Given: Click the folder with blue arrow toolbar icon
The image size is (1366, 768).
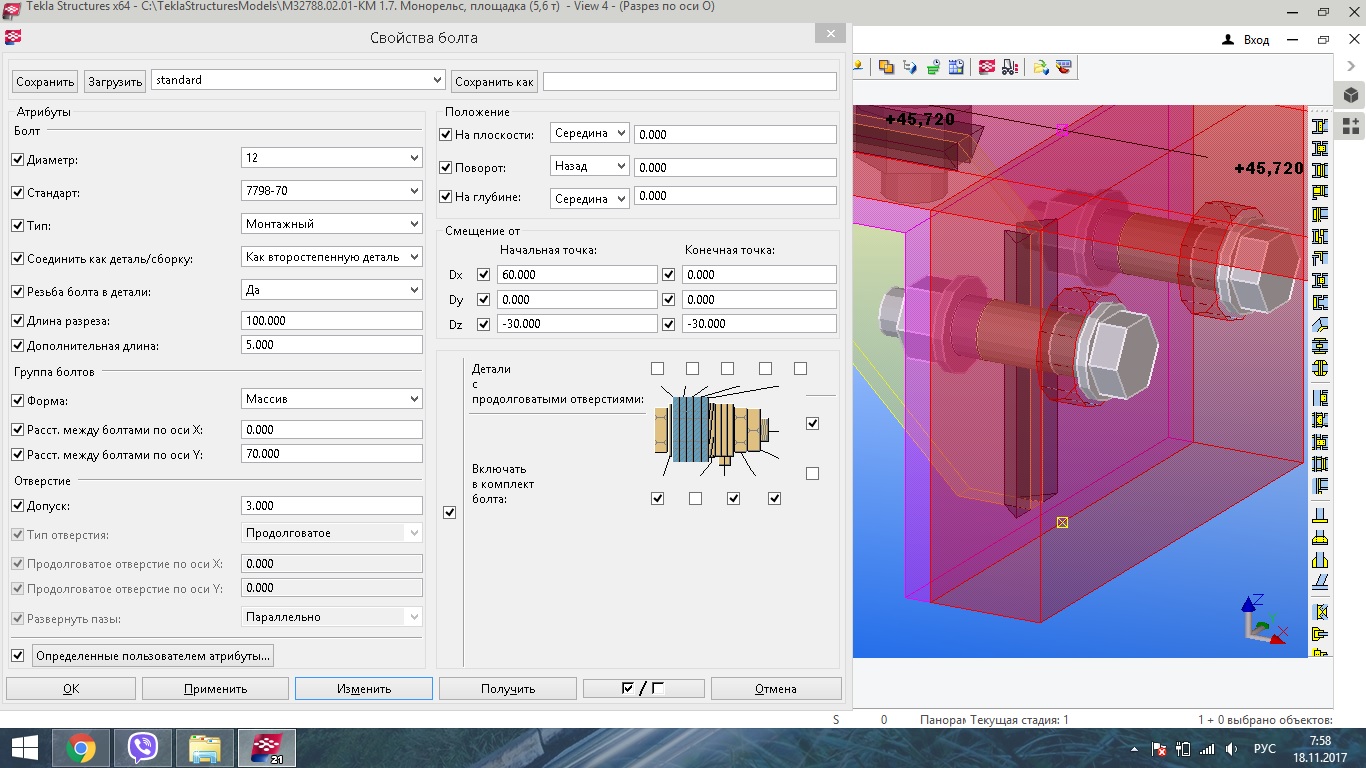Looking at the screenshot, I should (1040, 68).
